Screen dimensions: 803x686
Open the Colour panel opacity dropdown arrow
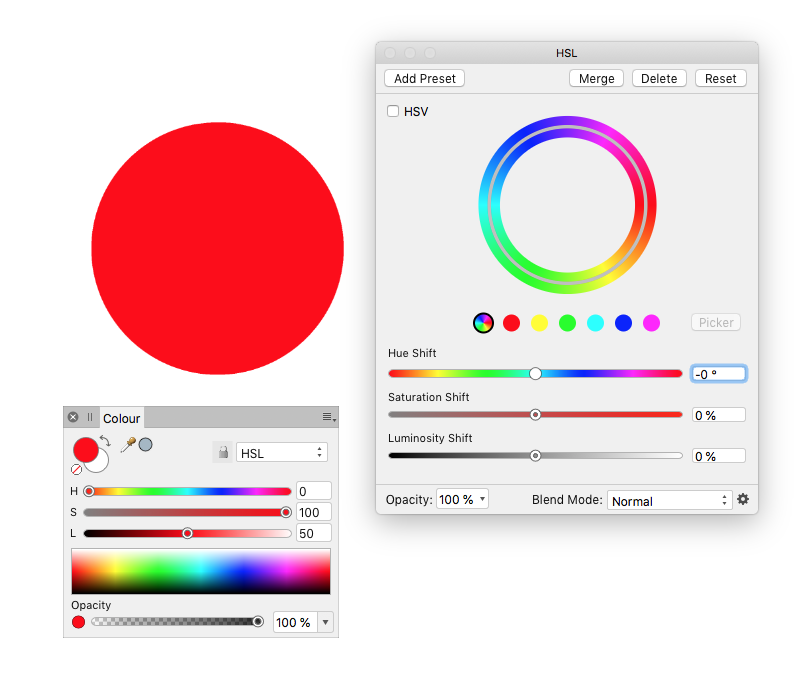(x=325, y=623)
